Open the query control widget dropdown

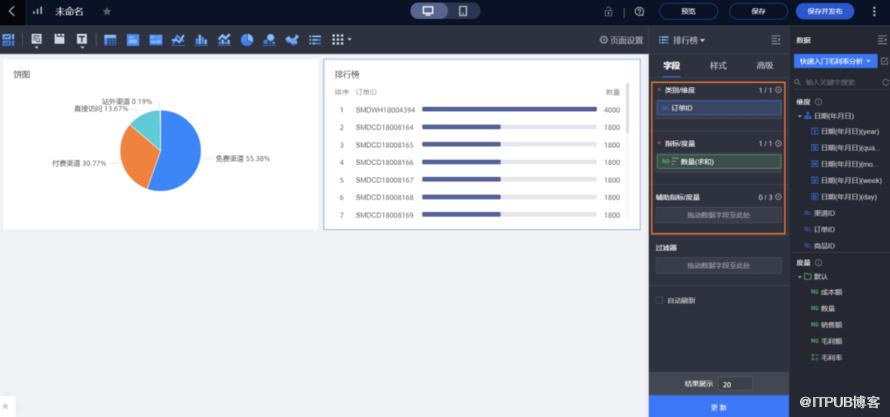[36, 40]
